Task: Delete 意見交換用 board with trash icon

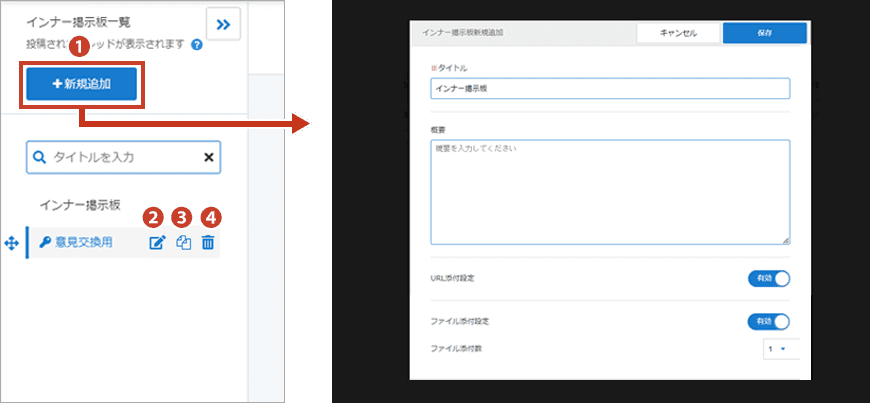Action: [208, 242]
